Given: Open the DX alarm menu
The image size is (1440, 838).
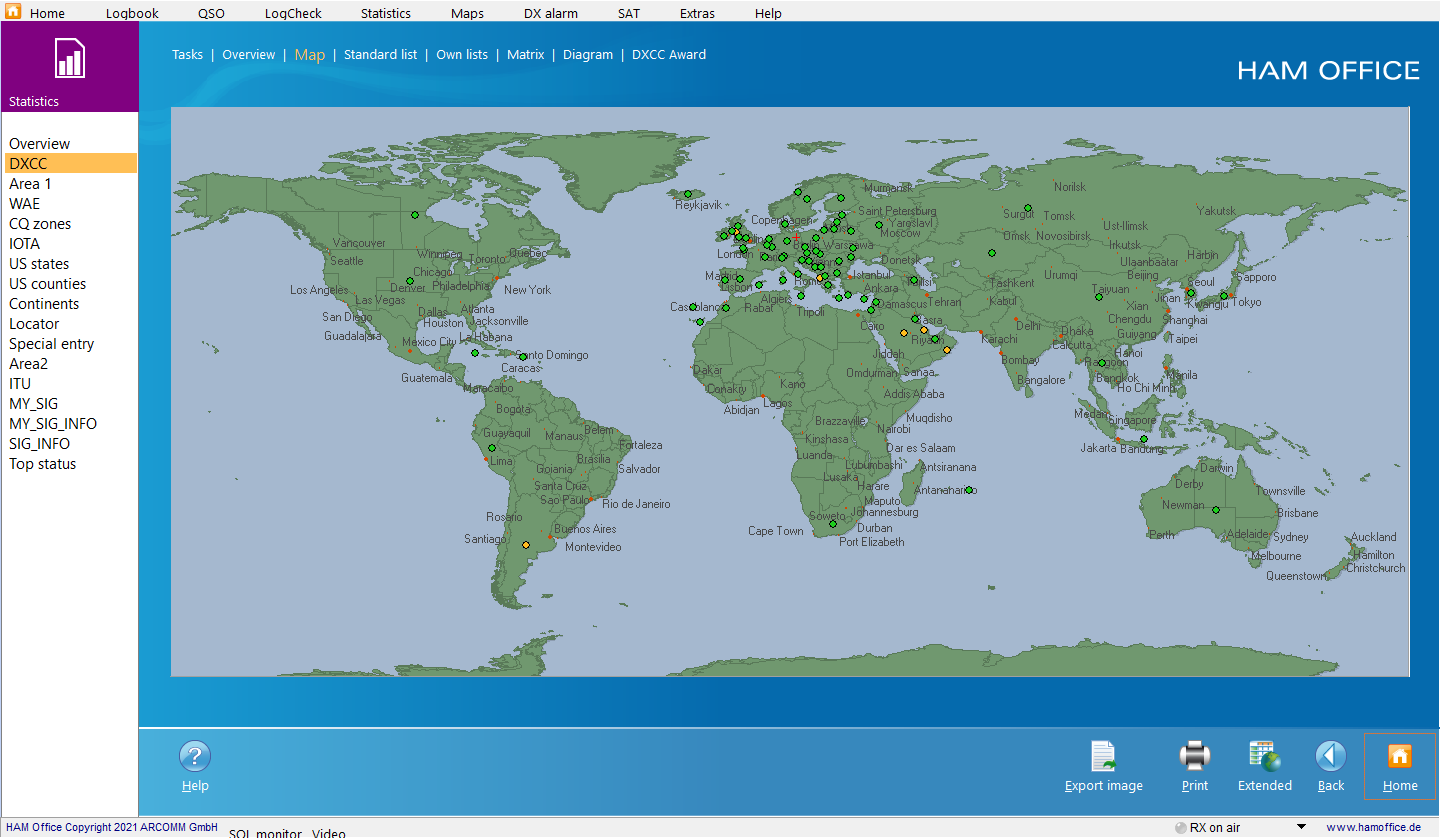Looking at the screenshot, I should point(551,13).
